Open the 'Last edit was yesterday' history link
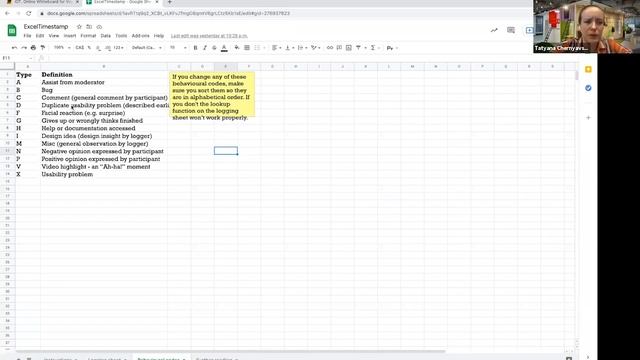 point(209,36)
